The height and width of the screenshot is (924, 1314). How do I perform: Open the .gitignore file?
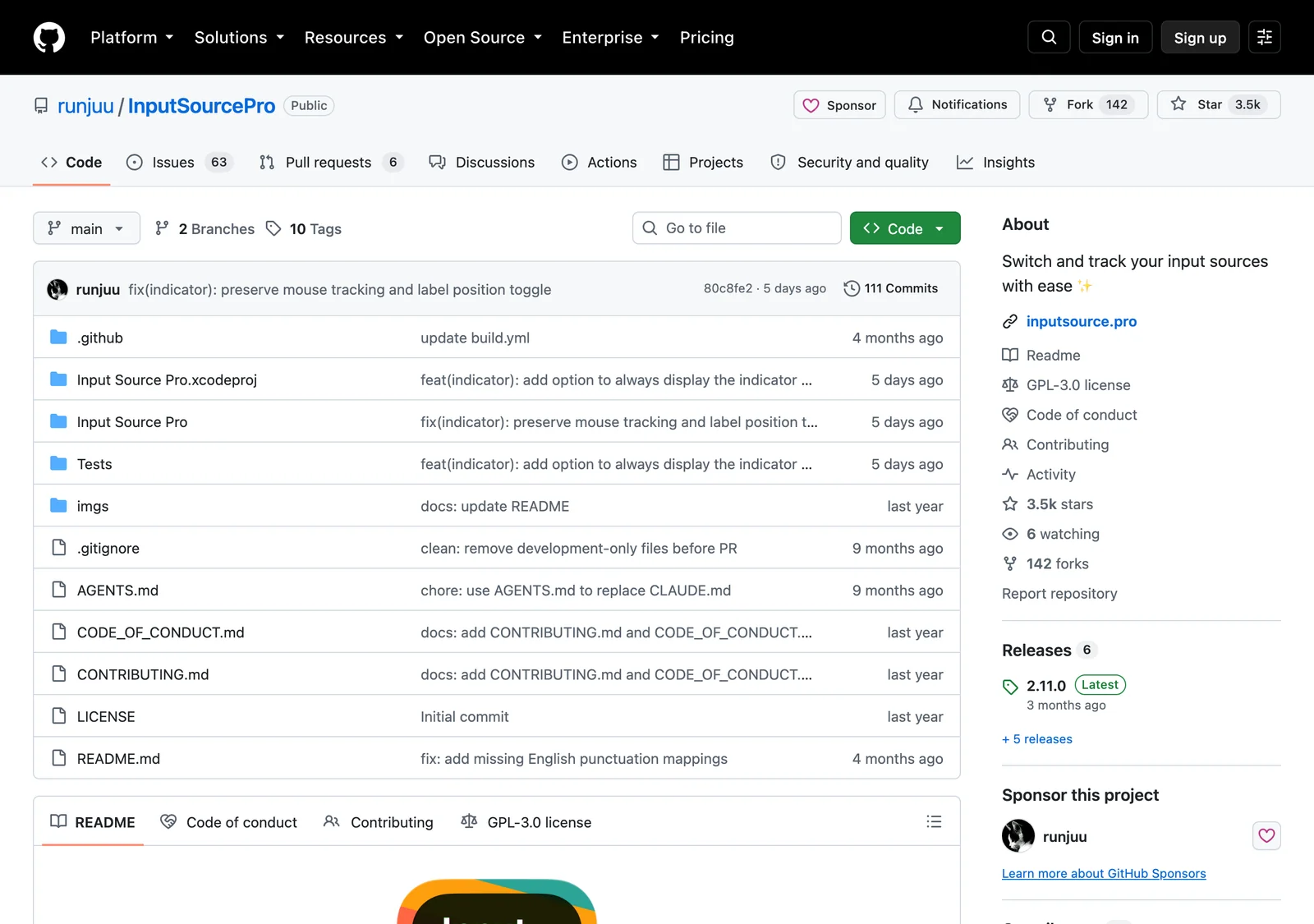click(108, 548)
